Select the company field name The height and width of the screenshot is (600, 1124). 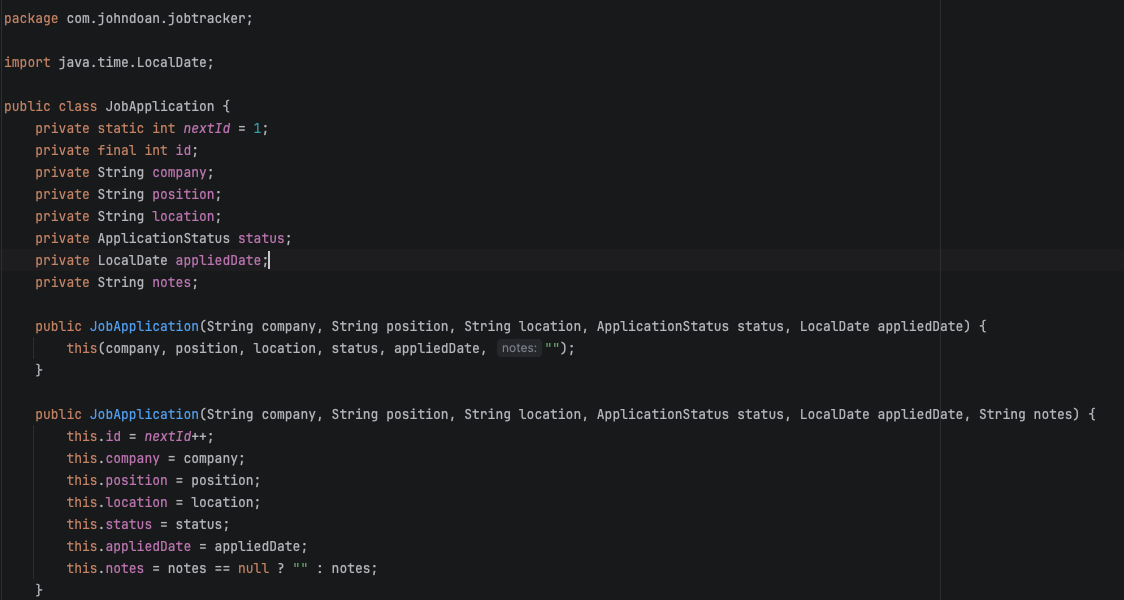coord(180,172)
